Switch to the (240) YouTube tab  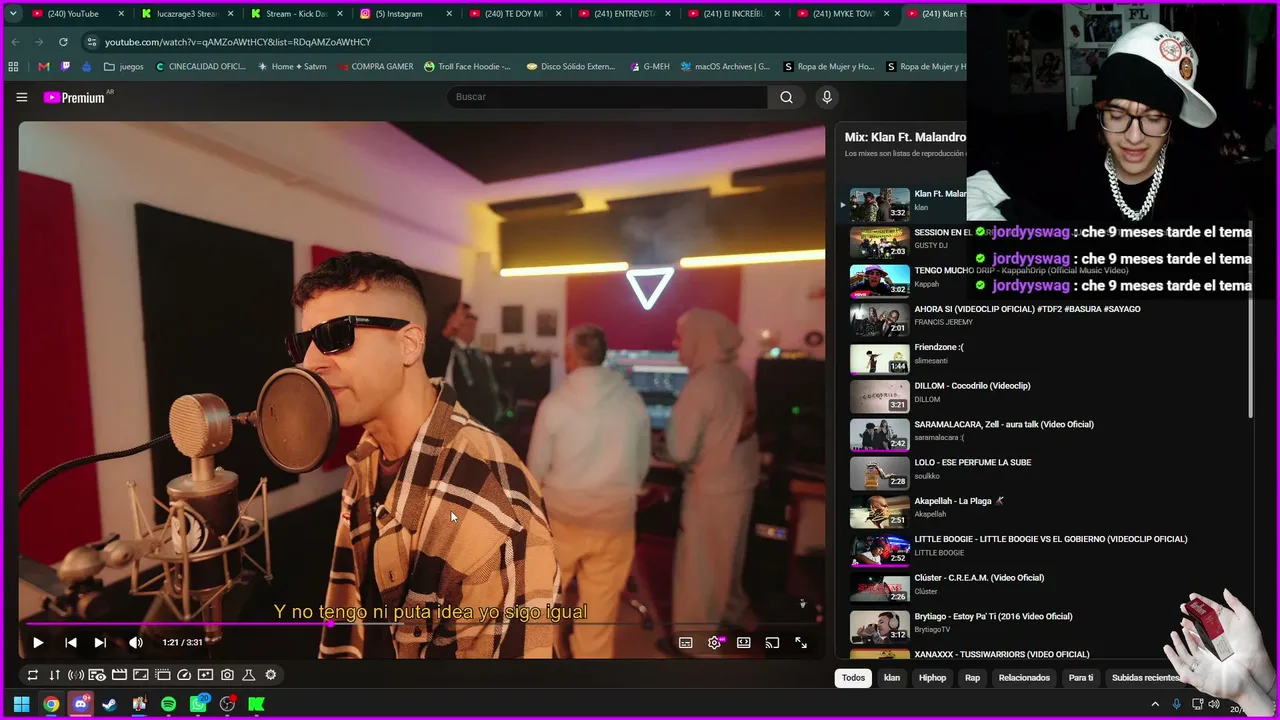(x=76, y=14)
